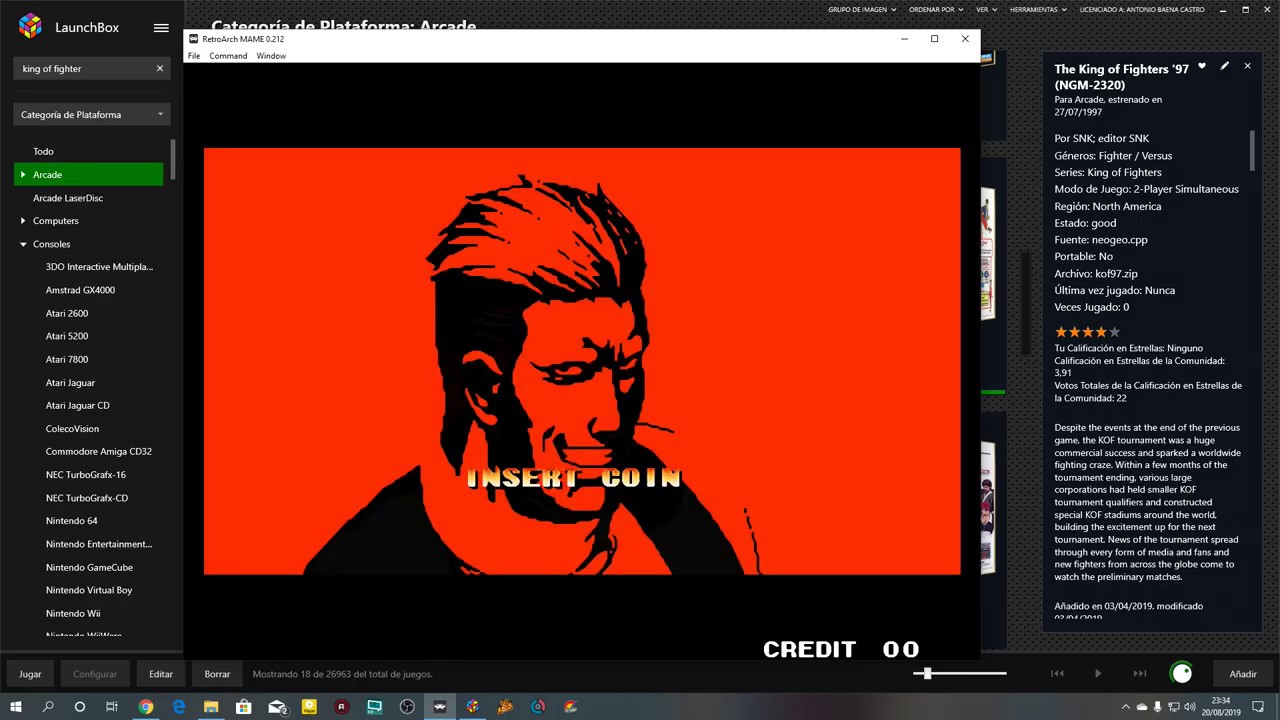Expand the Computers category

coord(23,221)
